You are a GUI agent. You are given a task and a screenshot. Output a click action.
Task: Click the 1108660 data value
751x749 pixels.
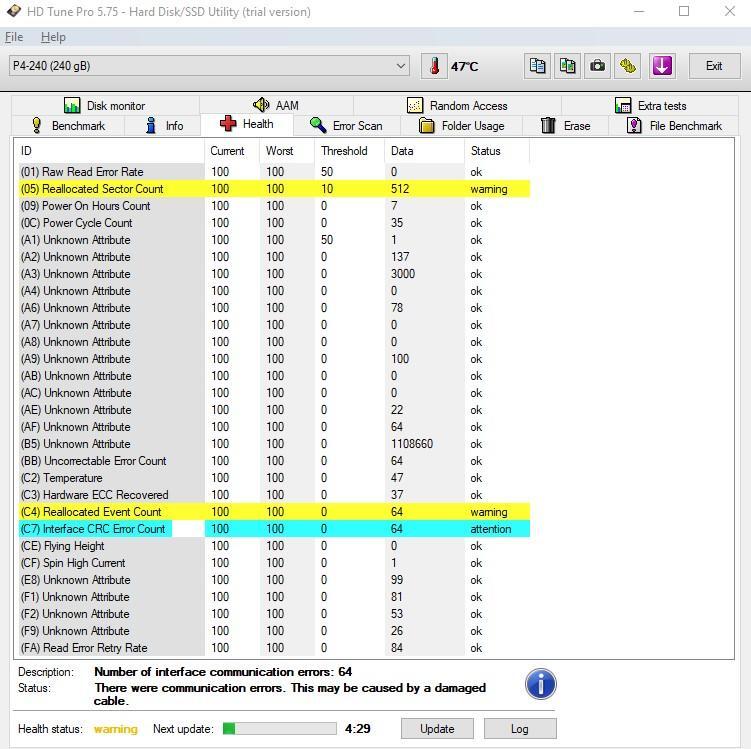[412, 444]
